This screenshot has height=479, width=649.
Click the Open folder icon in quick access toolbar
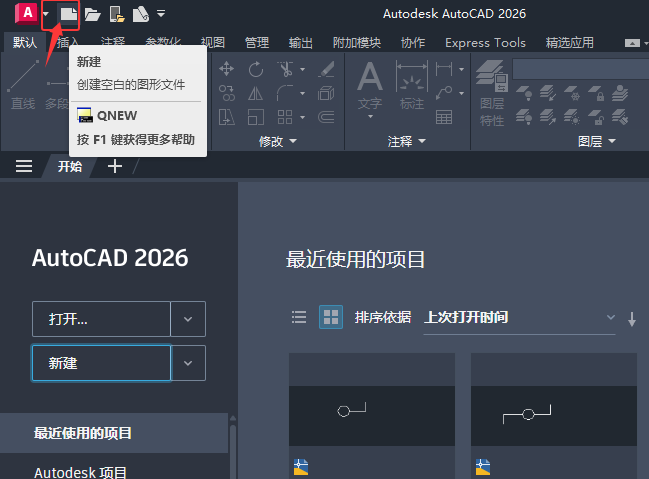93,14
